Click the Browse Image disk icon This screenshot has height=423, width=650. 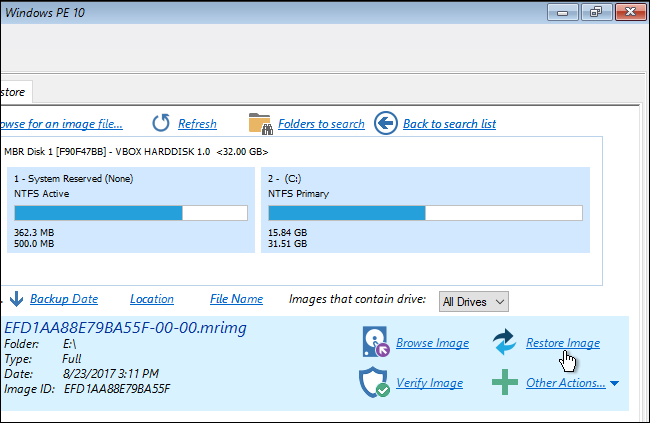point(376,342)
